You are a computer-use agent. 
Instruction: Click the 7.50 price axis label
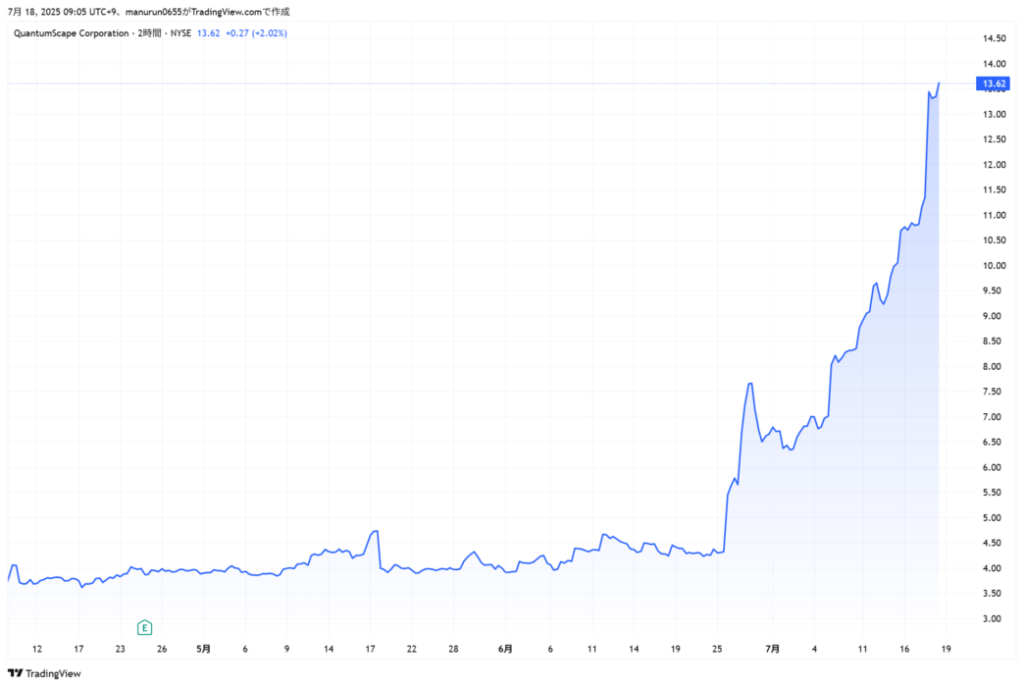click(x=992, y=392)
